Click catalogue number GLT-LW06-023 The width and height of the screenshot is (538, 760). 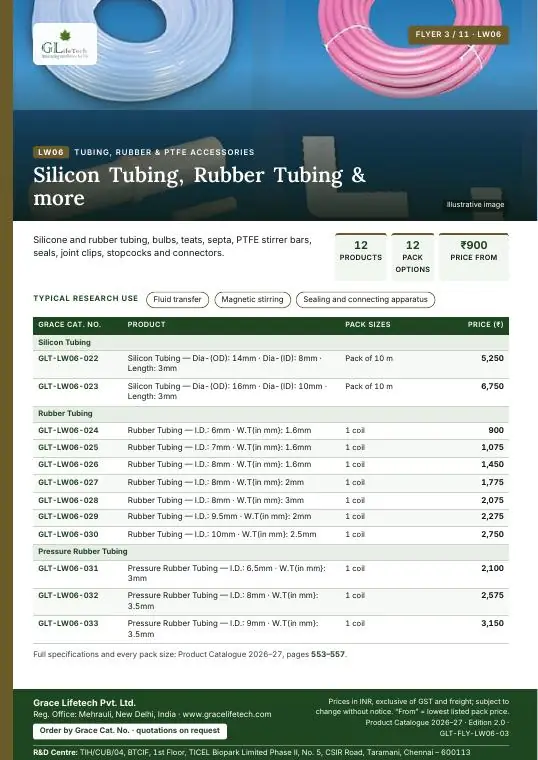(x=68, y=386)
